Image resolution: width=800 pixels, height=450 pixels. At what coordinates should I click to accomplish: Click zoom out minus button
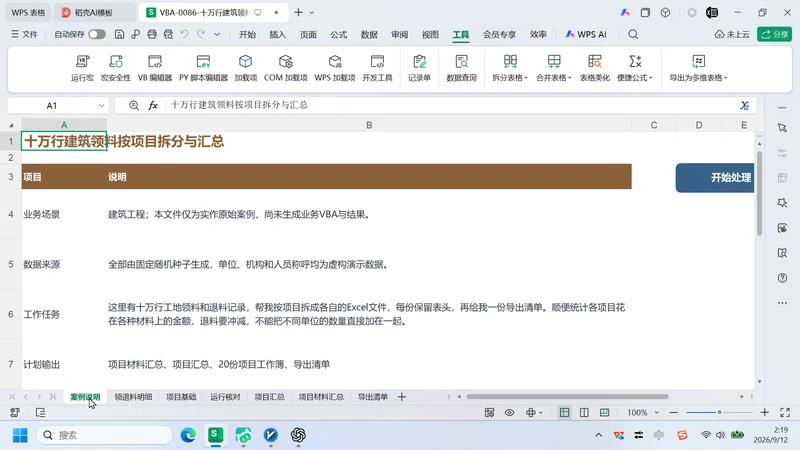(x=673, y=412)
